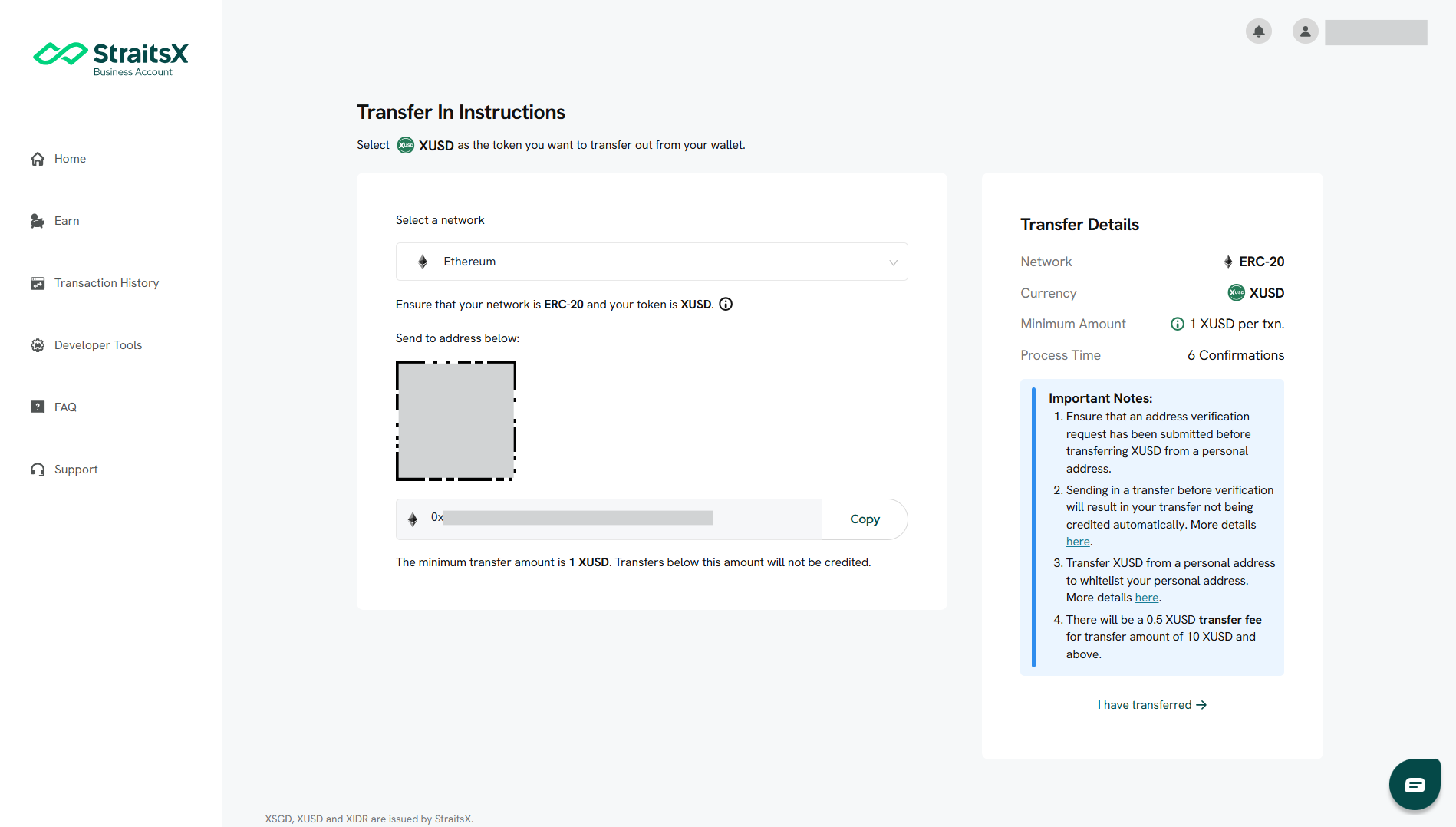Viewport: 1456px width, 827px height.
Task: Expand the Select a network dropdown
Action: [x=652, y=262]
